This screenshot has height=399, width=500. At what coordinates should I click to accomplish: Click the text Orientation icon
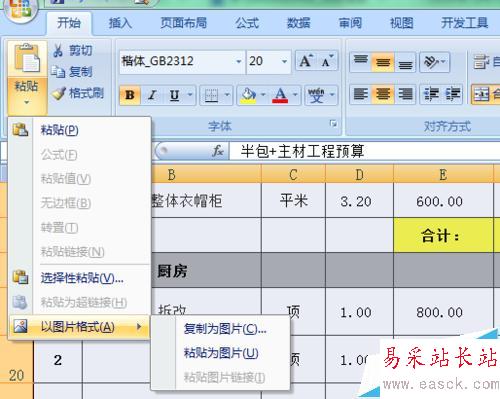pos(431,62)
